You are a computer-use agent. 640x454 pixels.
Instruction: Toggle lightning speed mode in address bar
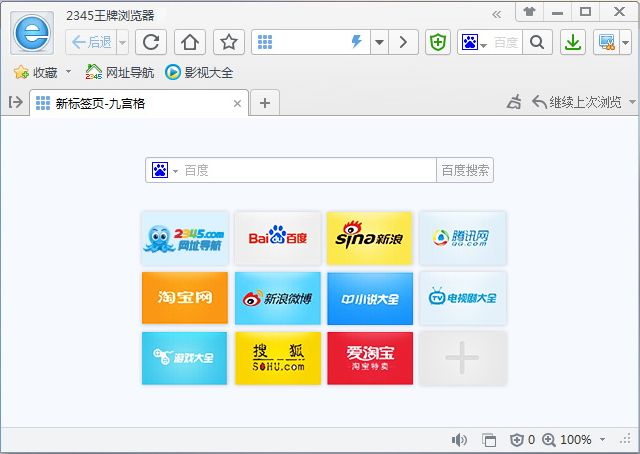[357, 42]
